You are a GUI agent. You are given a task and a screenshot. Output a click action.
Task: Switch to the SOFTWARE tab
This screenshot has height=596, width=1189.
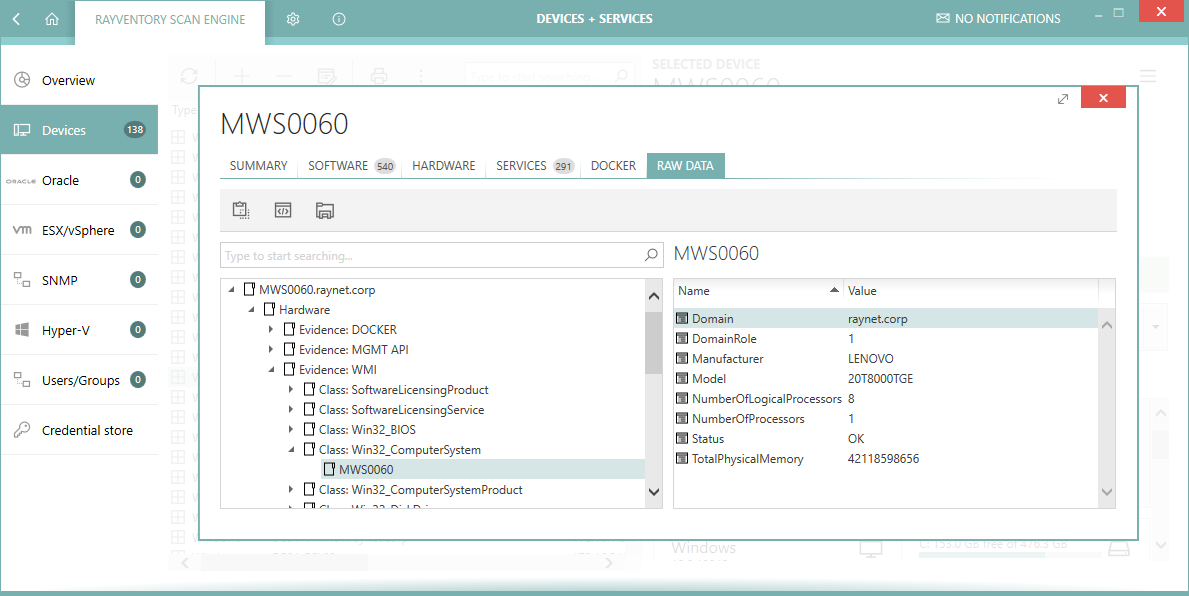pyautogui.click(x=338, y=166)
